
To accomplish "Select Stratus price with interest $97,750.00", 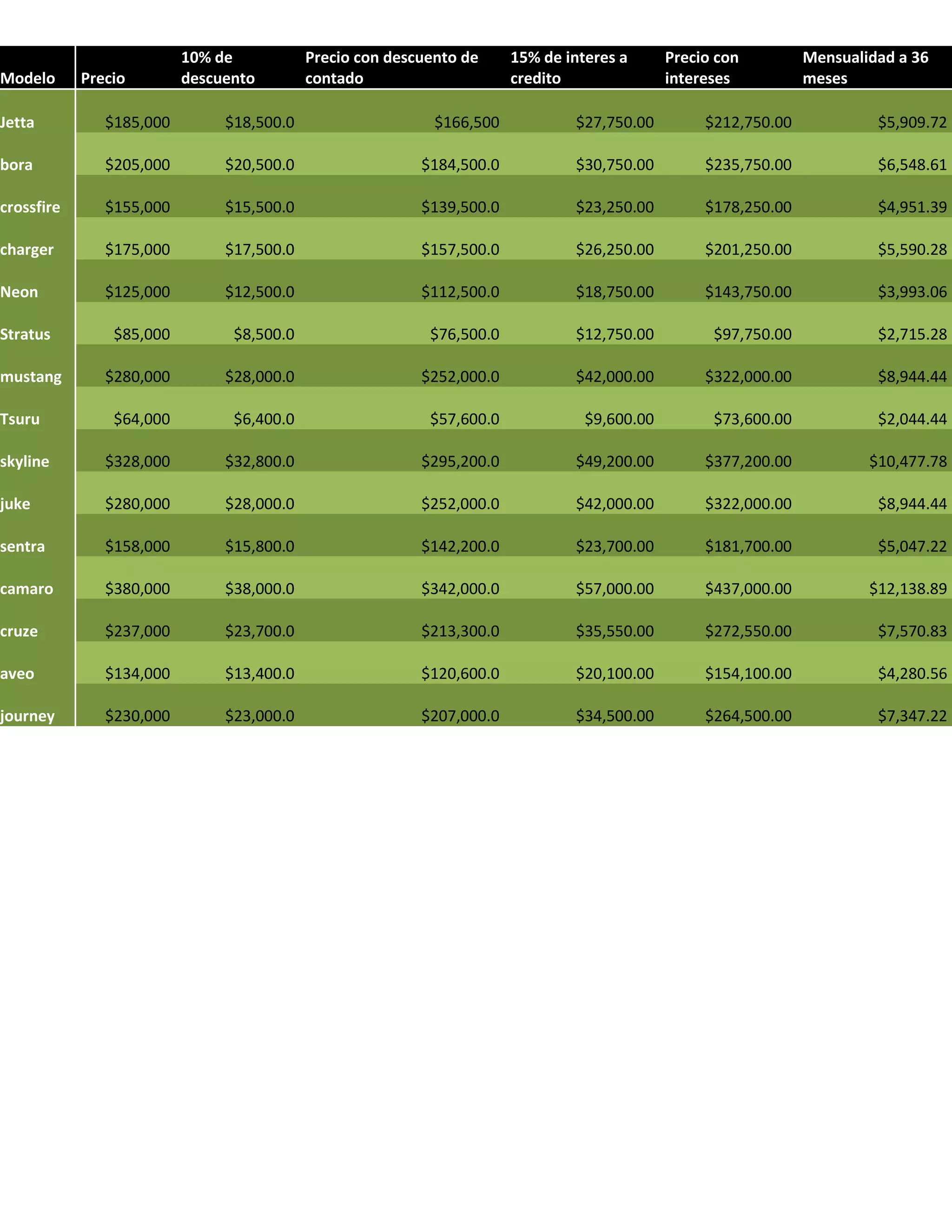I will click(753, 334).
